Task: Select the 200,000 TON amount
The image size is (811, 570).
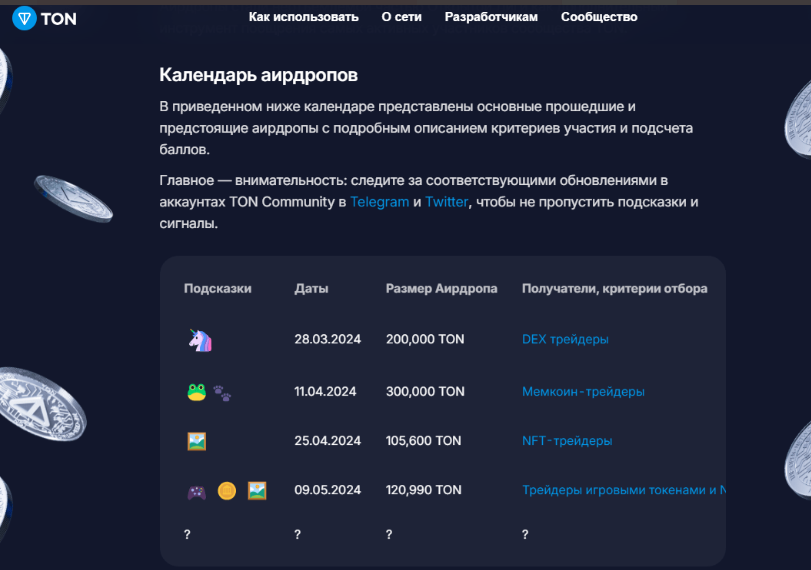Action: [425, 339]
